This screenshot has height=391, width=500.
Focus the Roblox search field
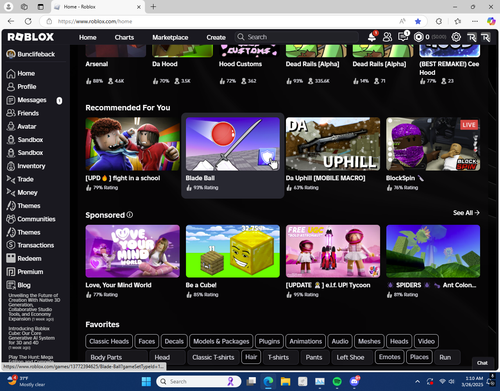pos(297,37)
